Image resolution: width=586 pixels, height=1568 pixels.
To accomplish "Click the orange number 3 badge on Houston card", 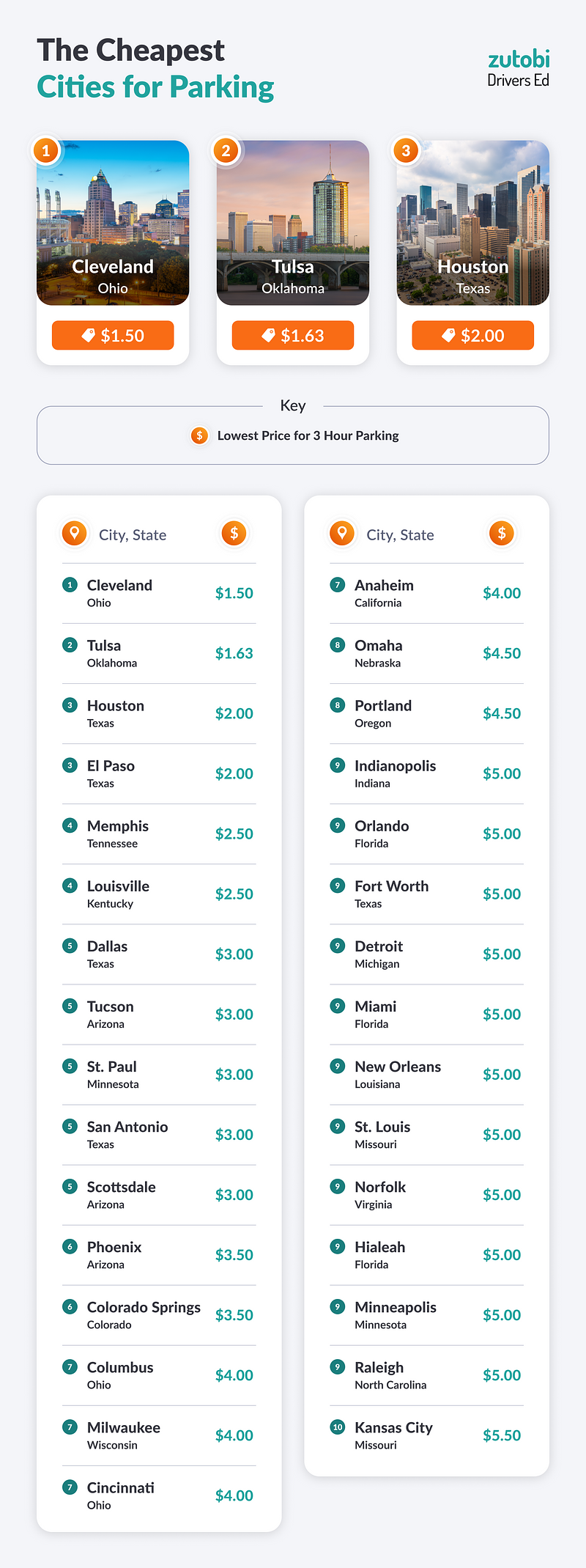I will coord(407,151).
